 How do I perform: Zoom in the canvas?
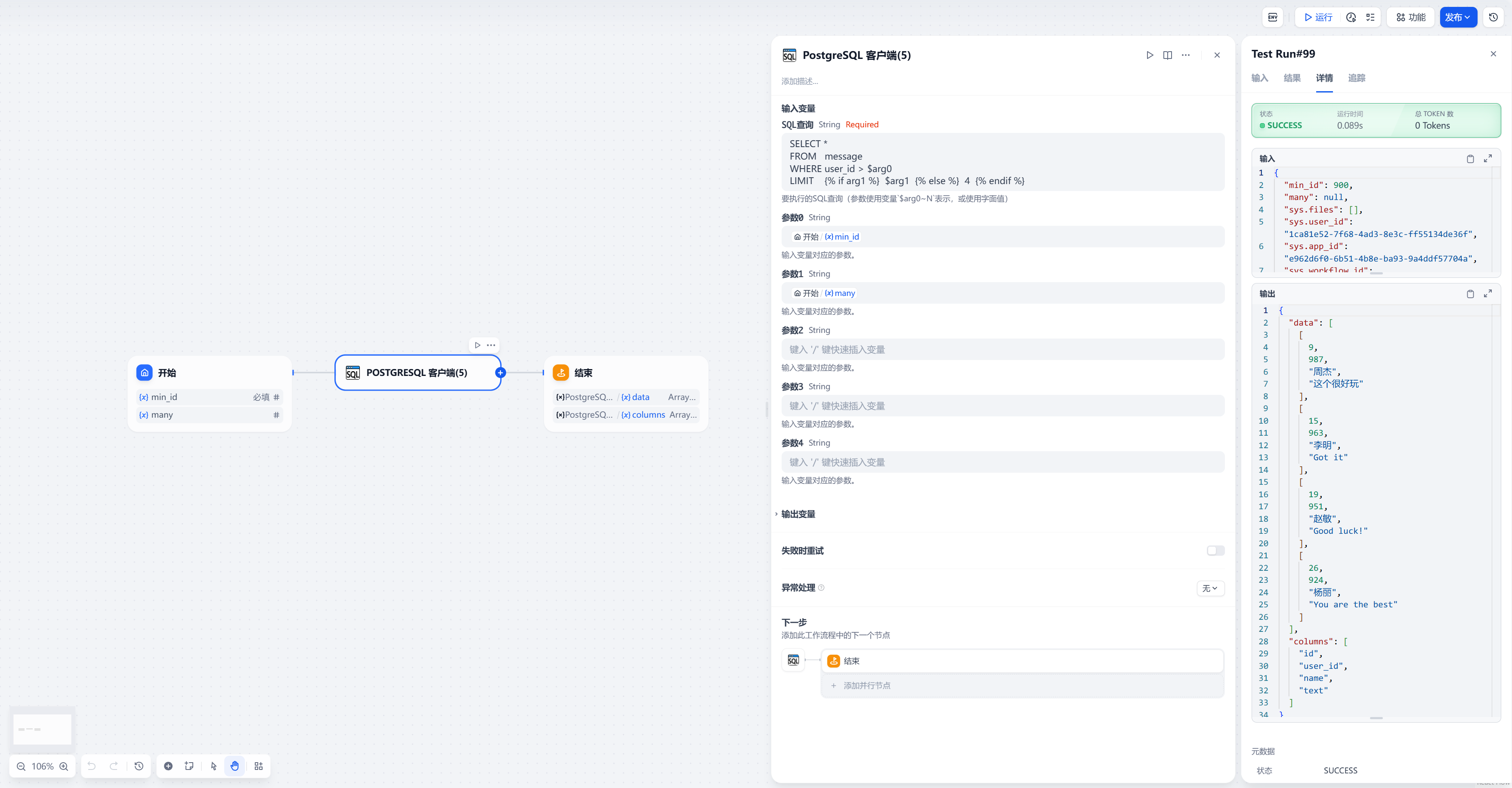(x=64, y=766)
